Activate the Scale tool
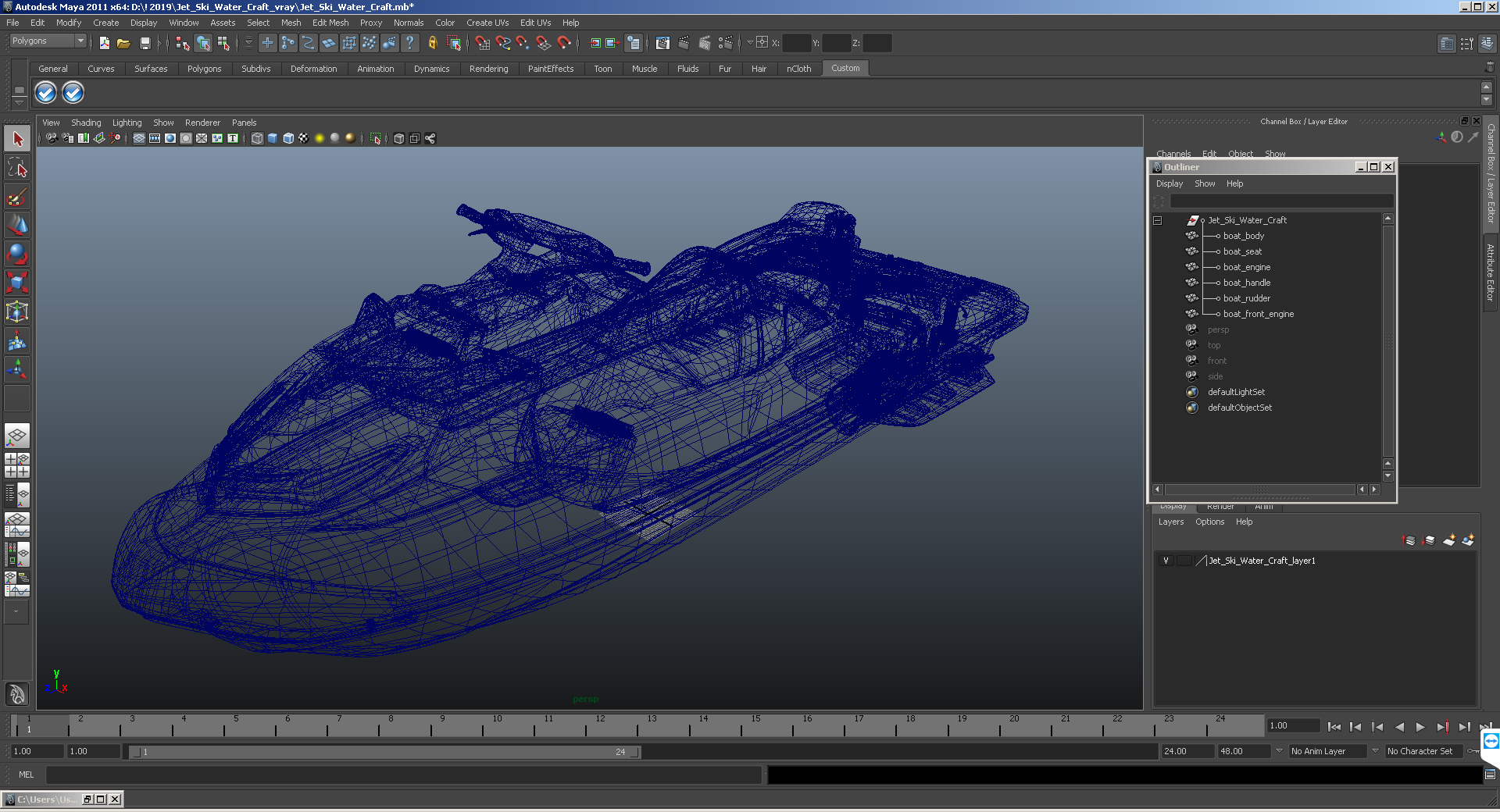Image resolution: width=1500 pixels, height=812 pixels. click(x=17, y=282)
